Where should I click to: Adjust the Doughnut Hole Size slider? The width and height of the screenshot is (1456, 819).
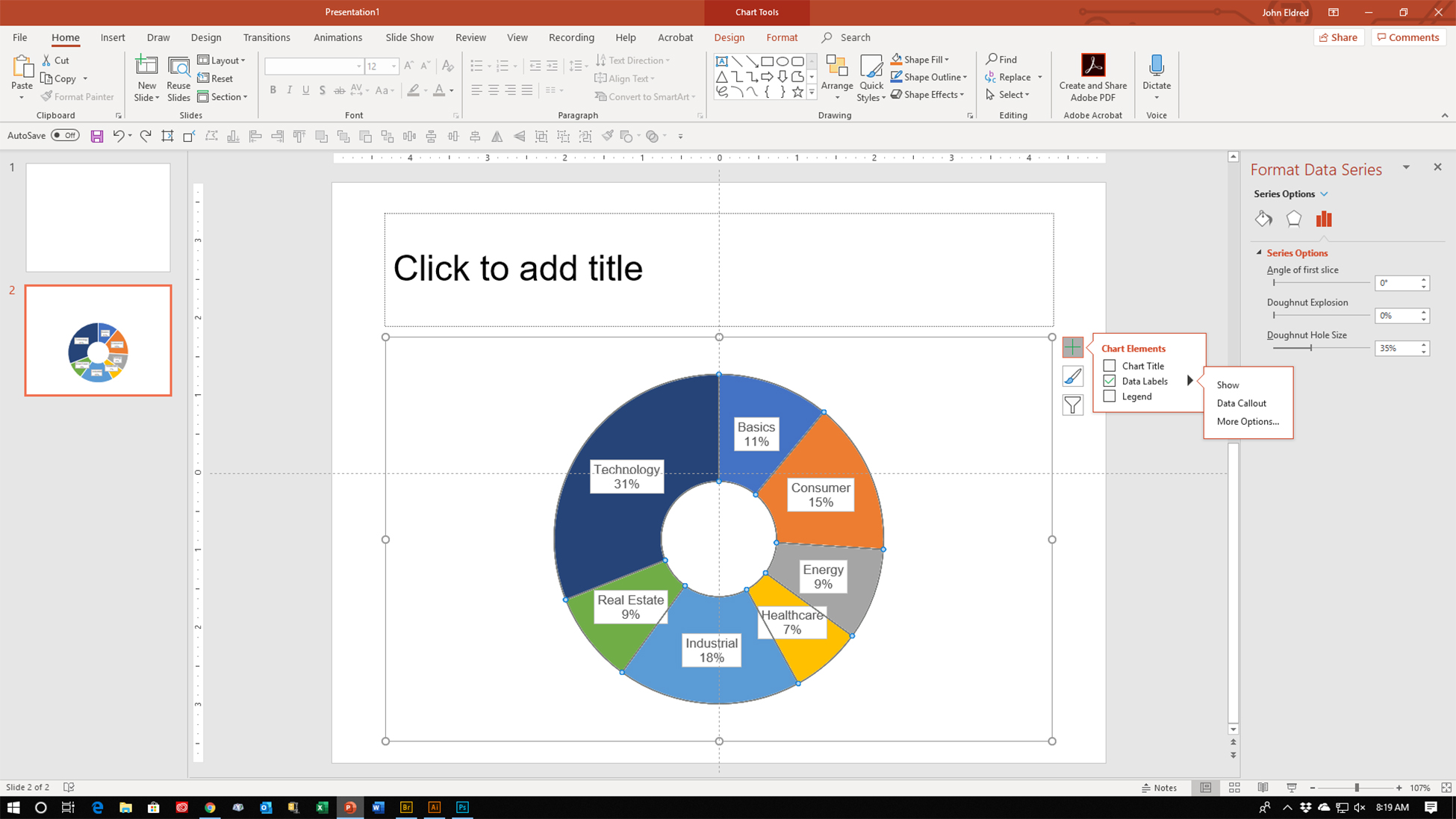[x=1310, y=348]
